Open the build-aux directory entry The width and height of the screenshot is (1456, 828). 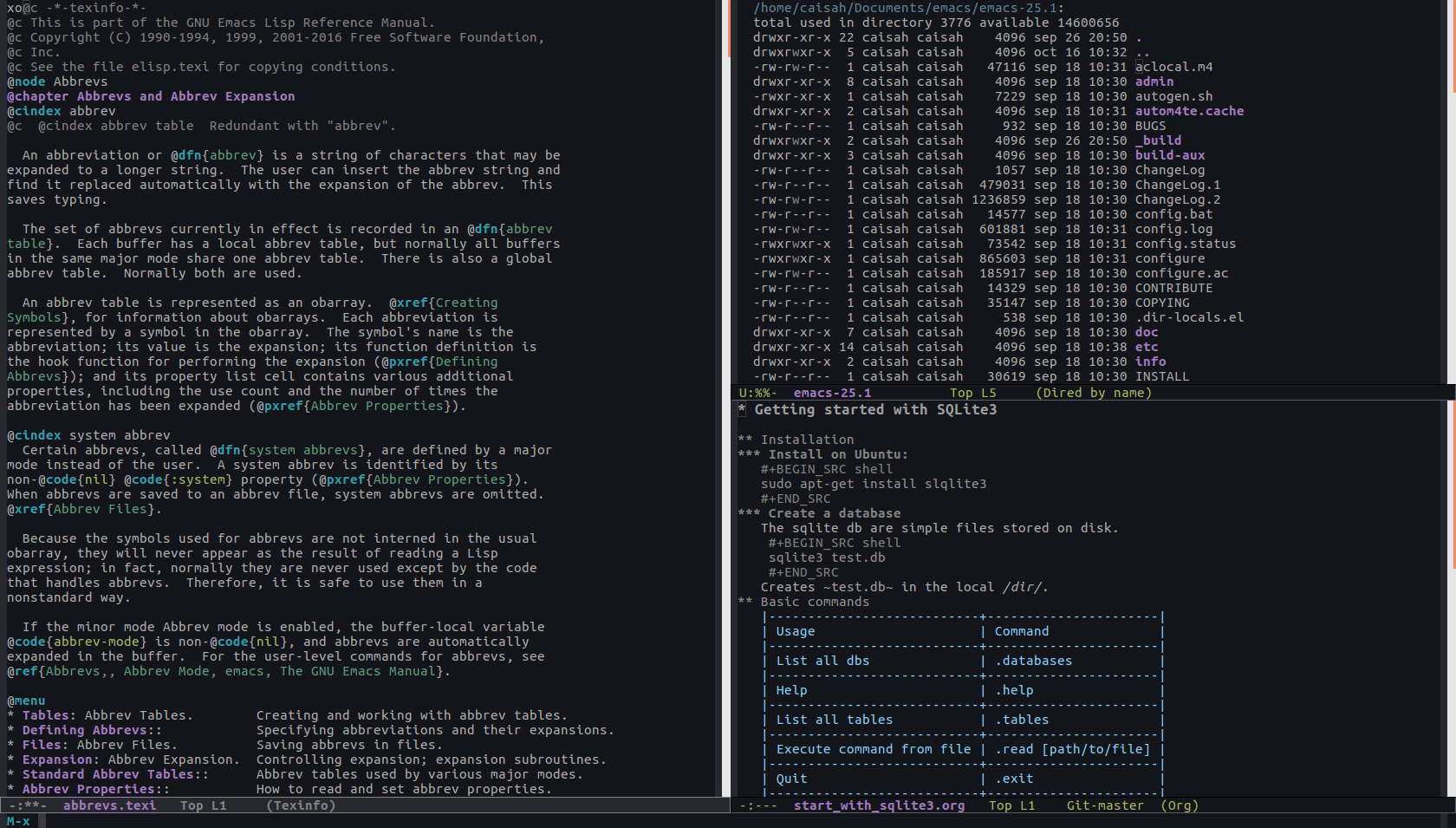point(1170,155)
